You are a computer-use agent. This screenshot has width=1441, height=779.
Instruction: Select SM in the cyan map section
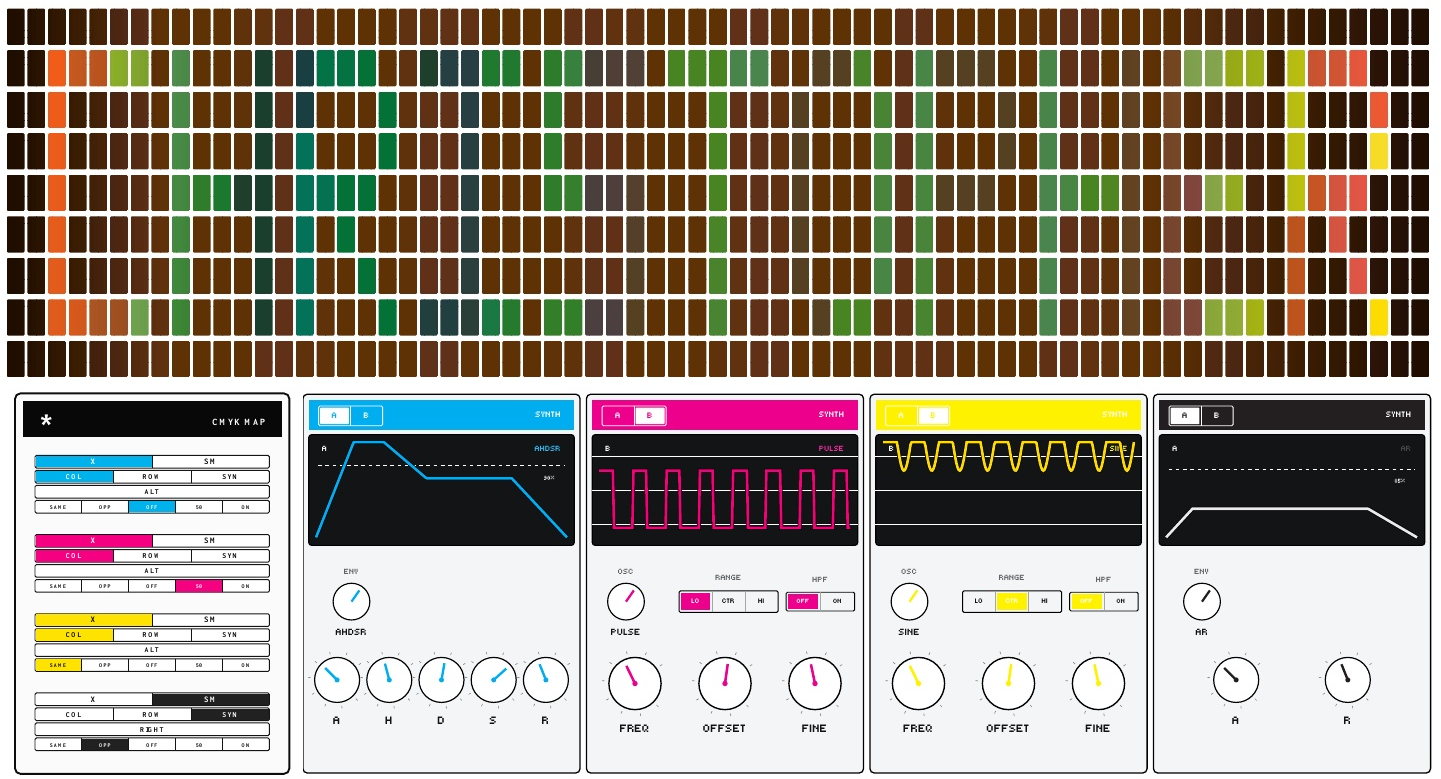(x=210, y=462)
